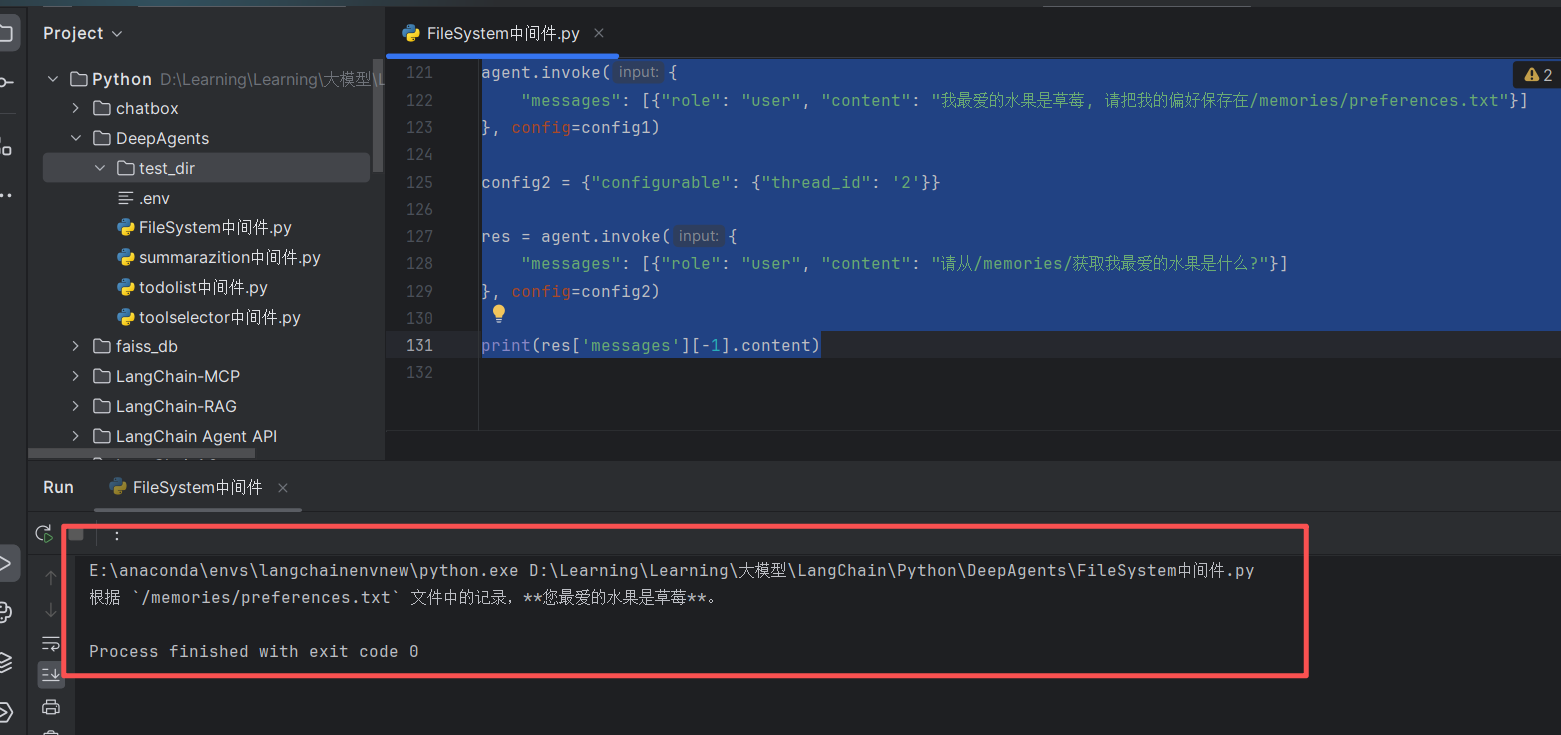Close the FileSystem中间件.py editor tab

point(599,33)
